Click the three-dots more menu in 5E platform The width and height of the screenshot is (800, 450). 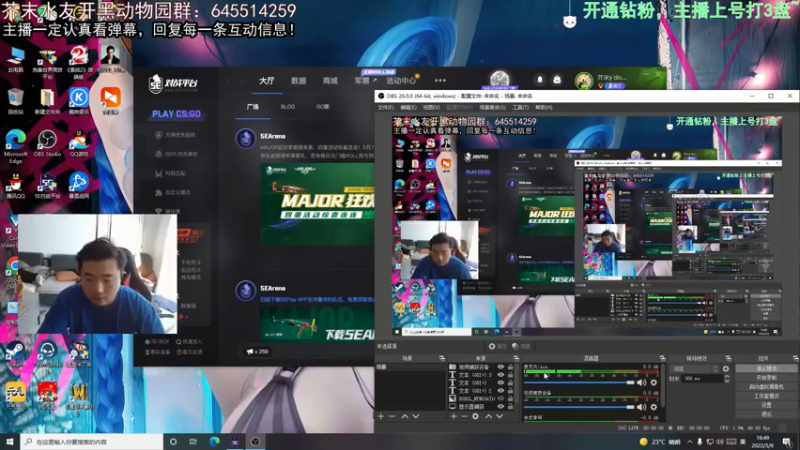[440, 80]
